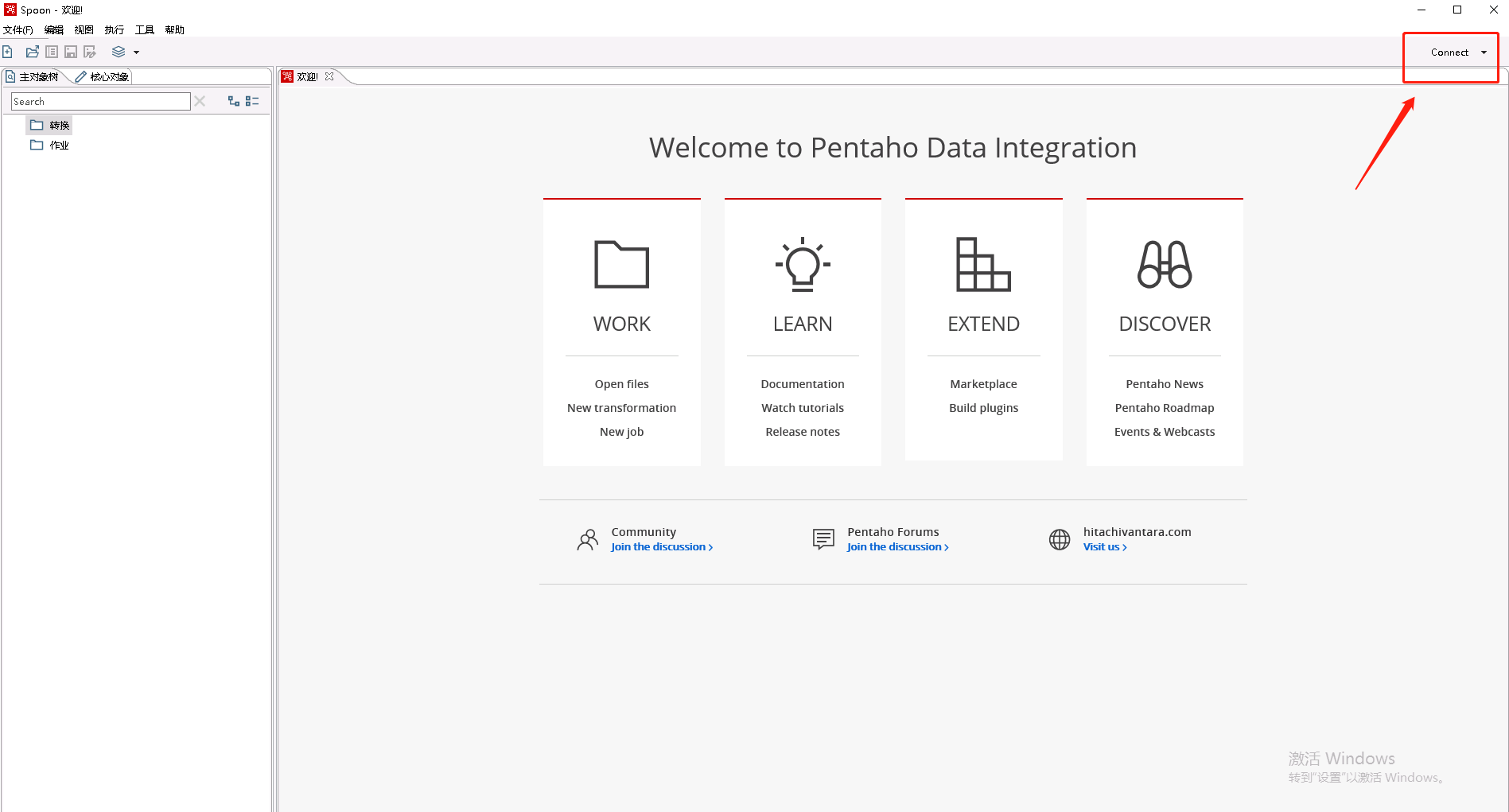This screenshot has height=812, width=1509.
Task: Open the Pentaho News link
Action: [1165, 384]
